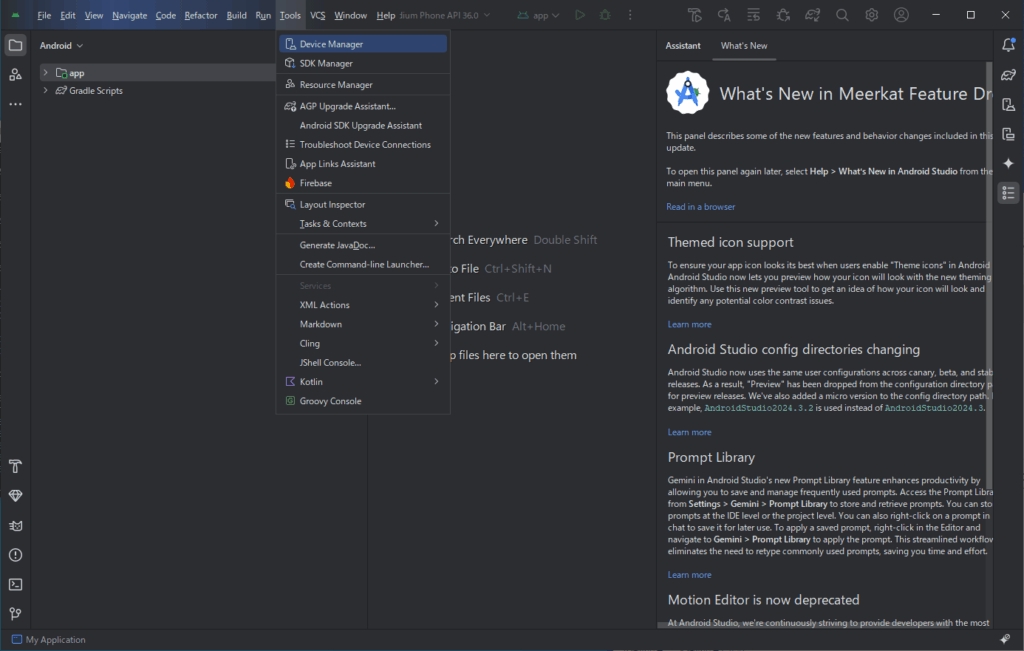This screenshot has width=1024, height=651.
Task: Open the Refactor menu
Action: click(x=200, y=15)
